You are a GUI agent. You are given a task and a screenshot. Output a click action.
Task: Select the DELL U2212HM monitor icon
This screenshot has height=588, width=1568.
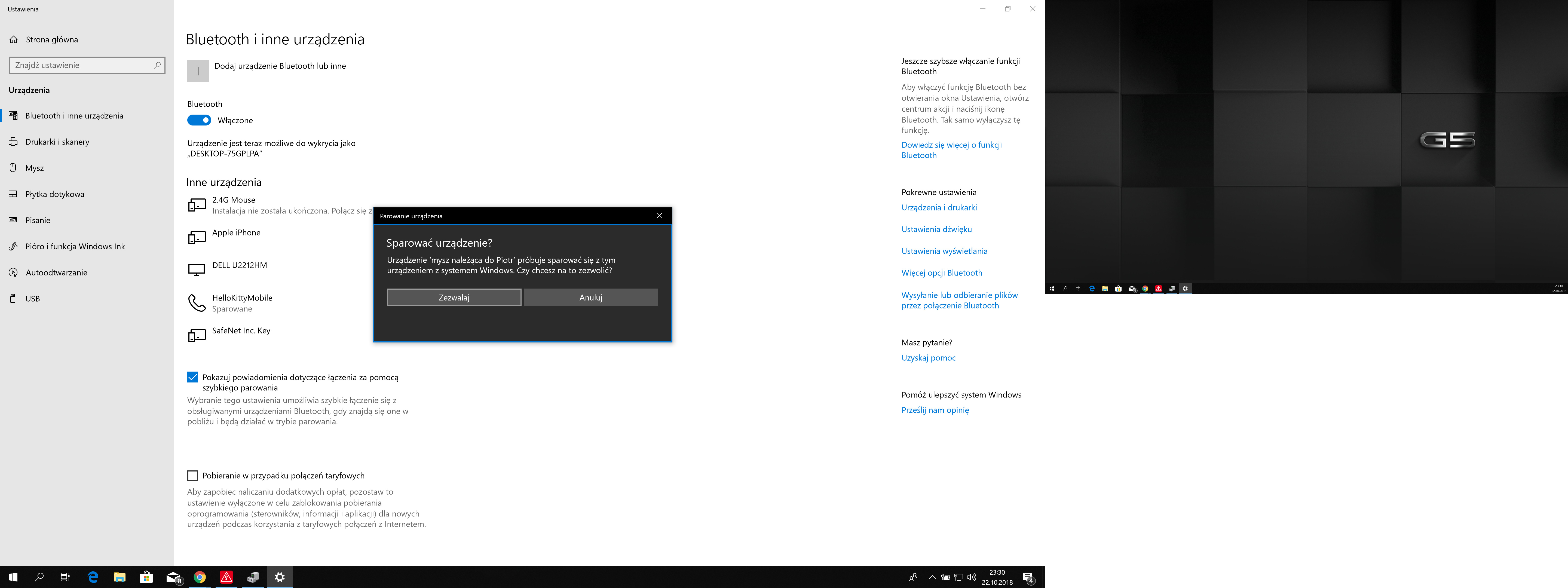coord(197,270)
